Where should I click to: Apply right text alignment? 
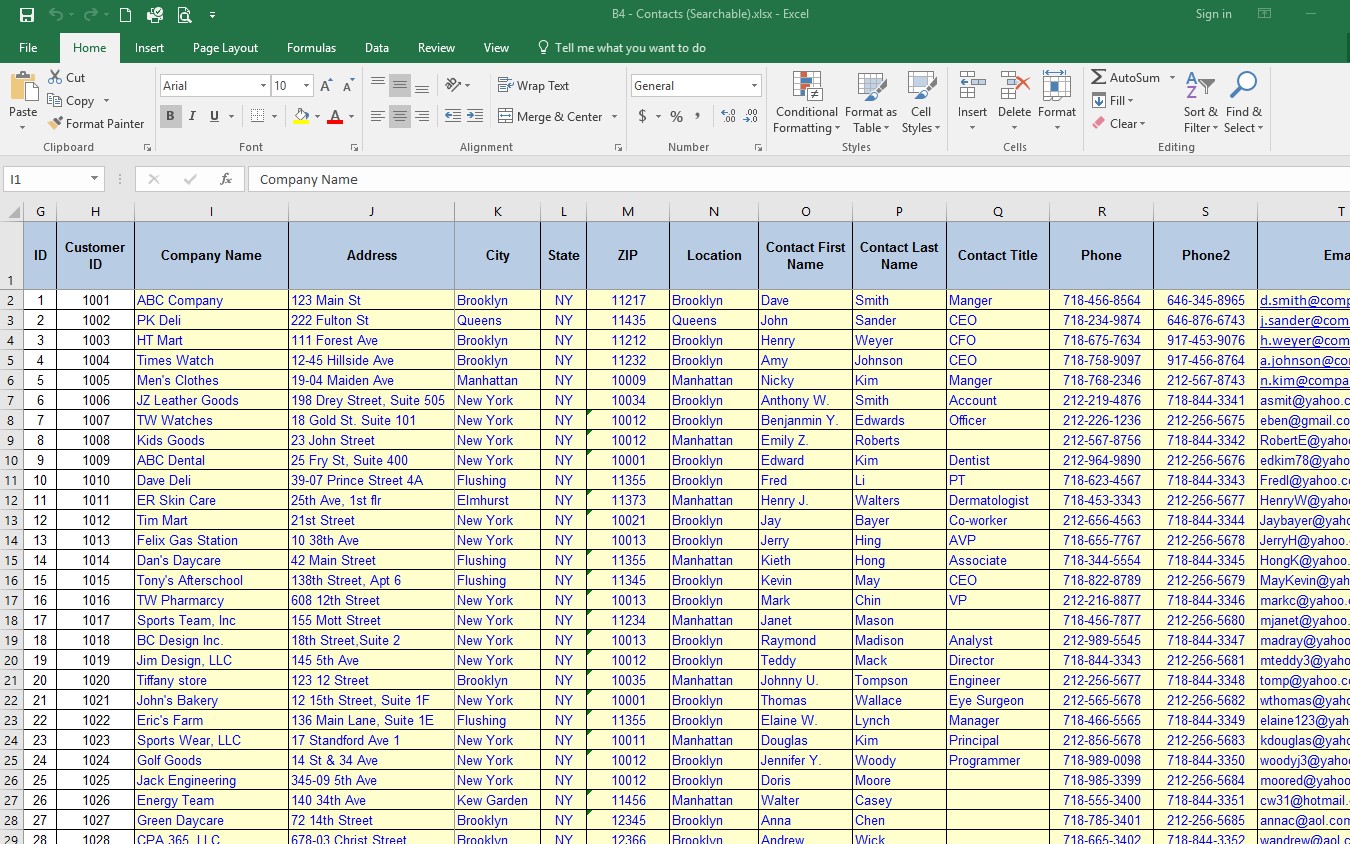click(422, 117)
